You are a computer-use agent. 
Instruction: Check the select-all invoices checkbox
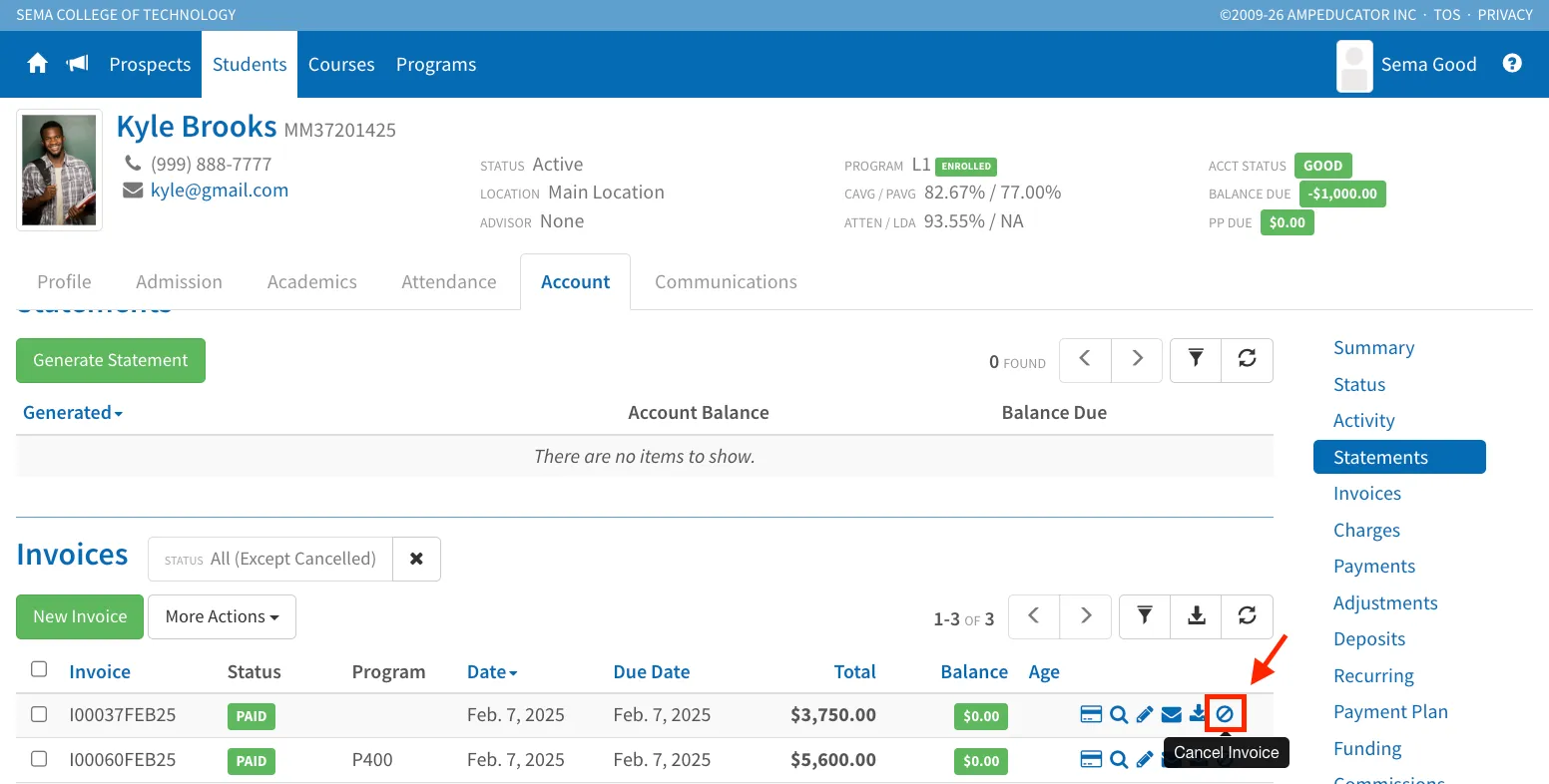tap(39, 669)
